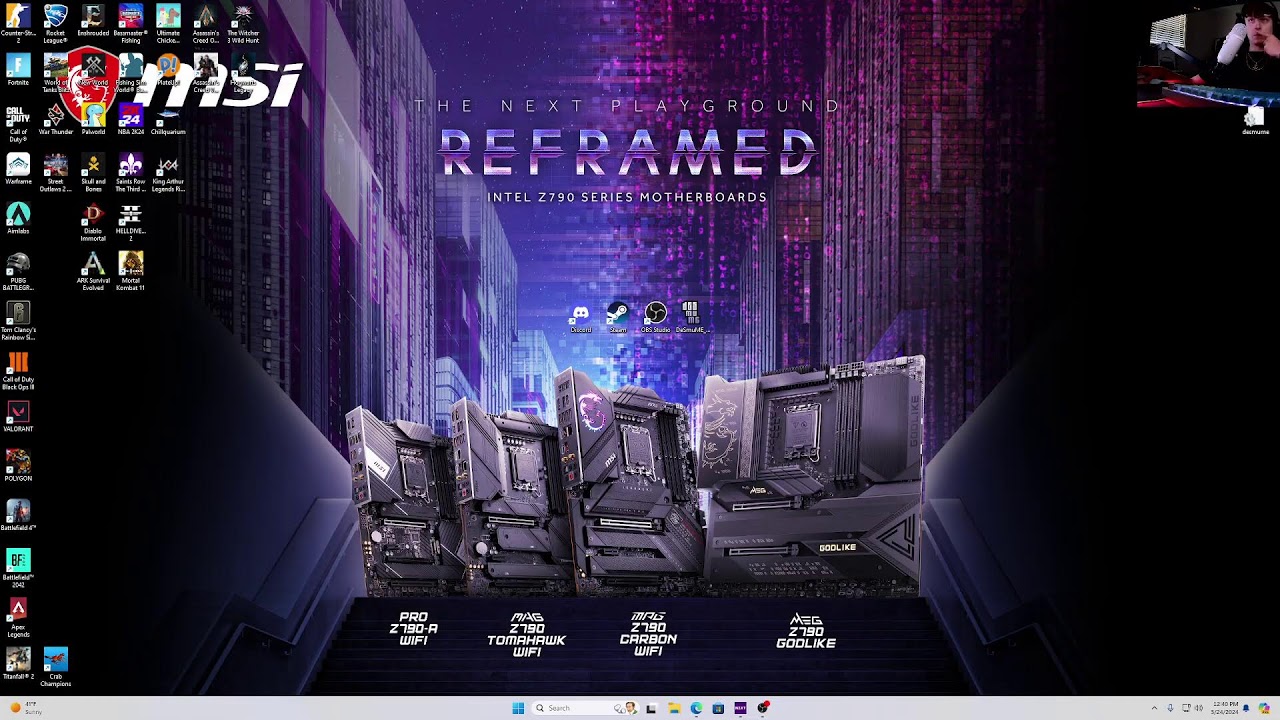
Task: Open the Diablo Immortal icon
Action: [x=93, y=223]
